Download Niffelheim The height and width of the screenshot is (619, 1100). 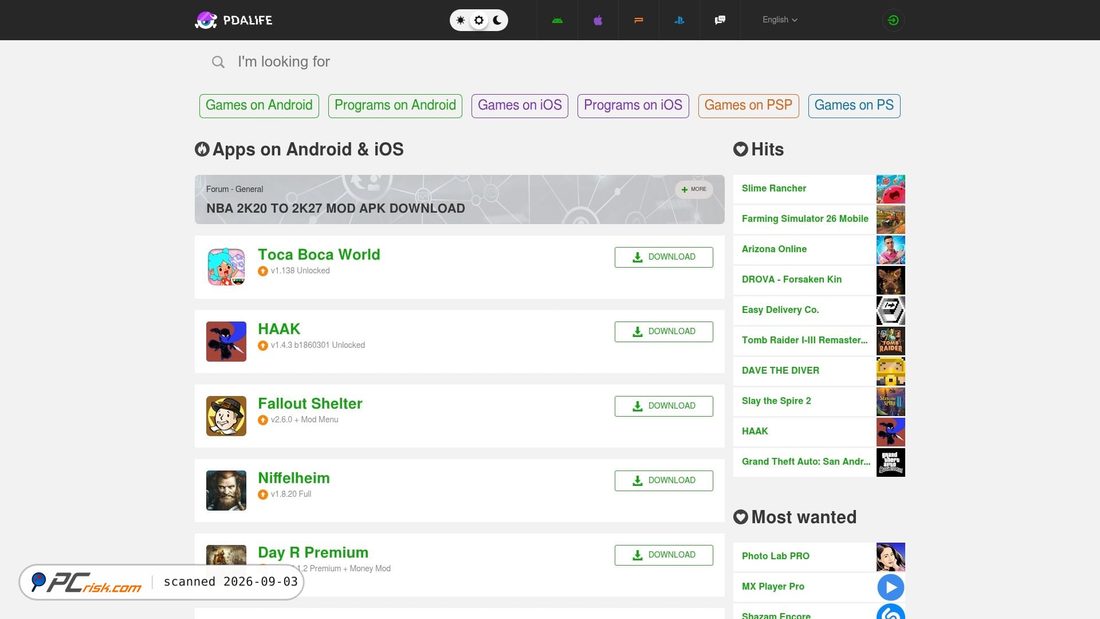(x=664, y=480)
